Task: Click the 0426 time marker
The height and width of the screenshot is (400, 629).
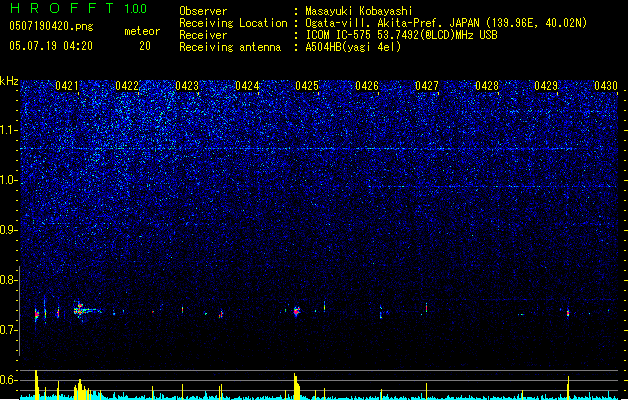Action: tap(367, 86)
